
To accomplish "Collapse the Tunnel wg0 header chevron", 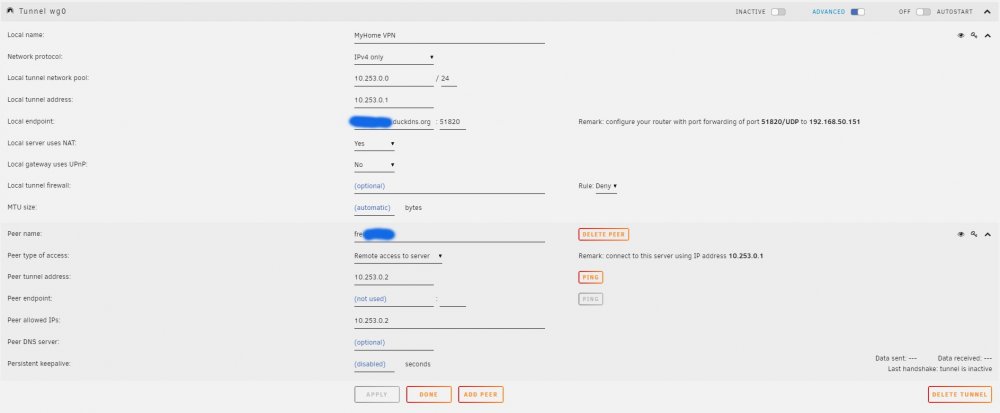I will (987, 11).
